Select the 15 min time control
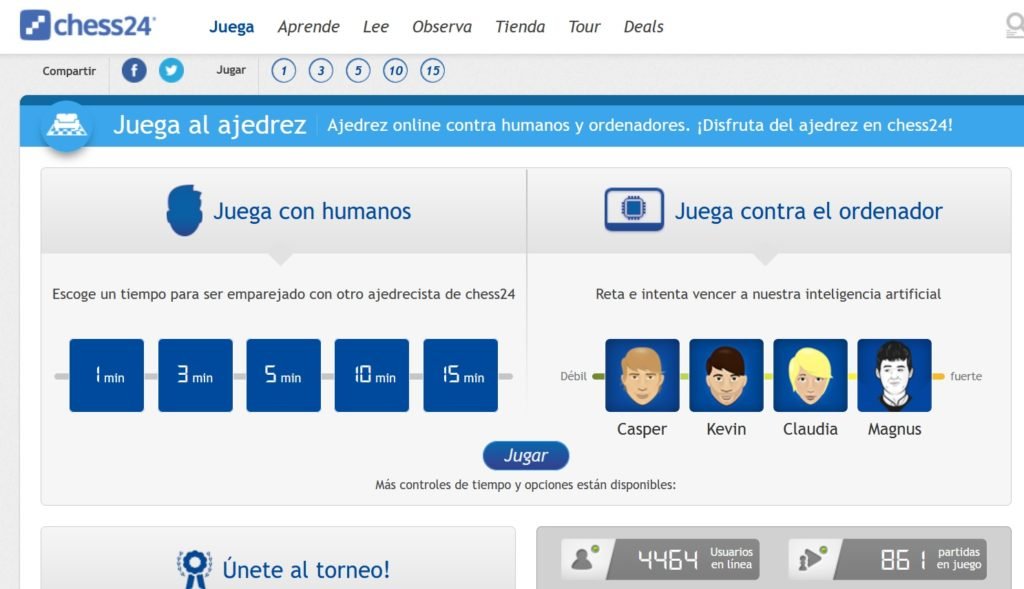The width and height of the screenshot is (1024, 589). pos(460,375)
